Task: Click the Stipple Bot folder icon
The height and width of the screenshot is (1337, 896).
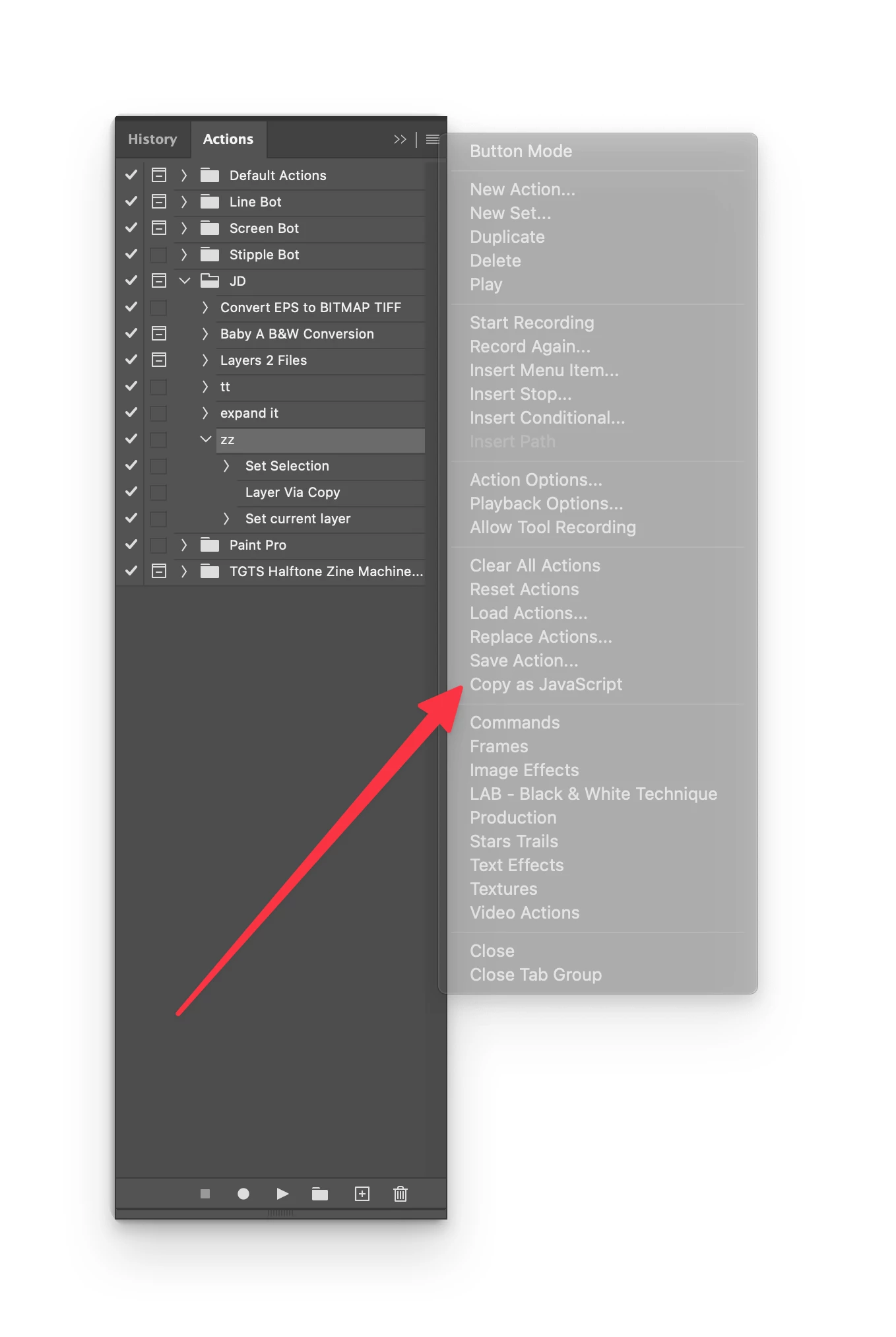Action: tap(210, 254)
